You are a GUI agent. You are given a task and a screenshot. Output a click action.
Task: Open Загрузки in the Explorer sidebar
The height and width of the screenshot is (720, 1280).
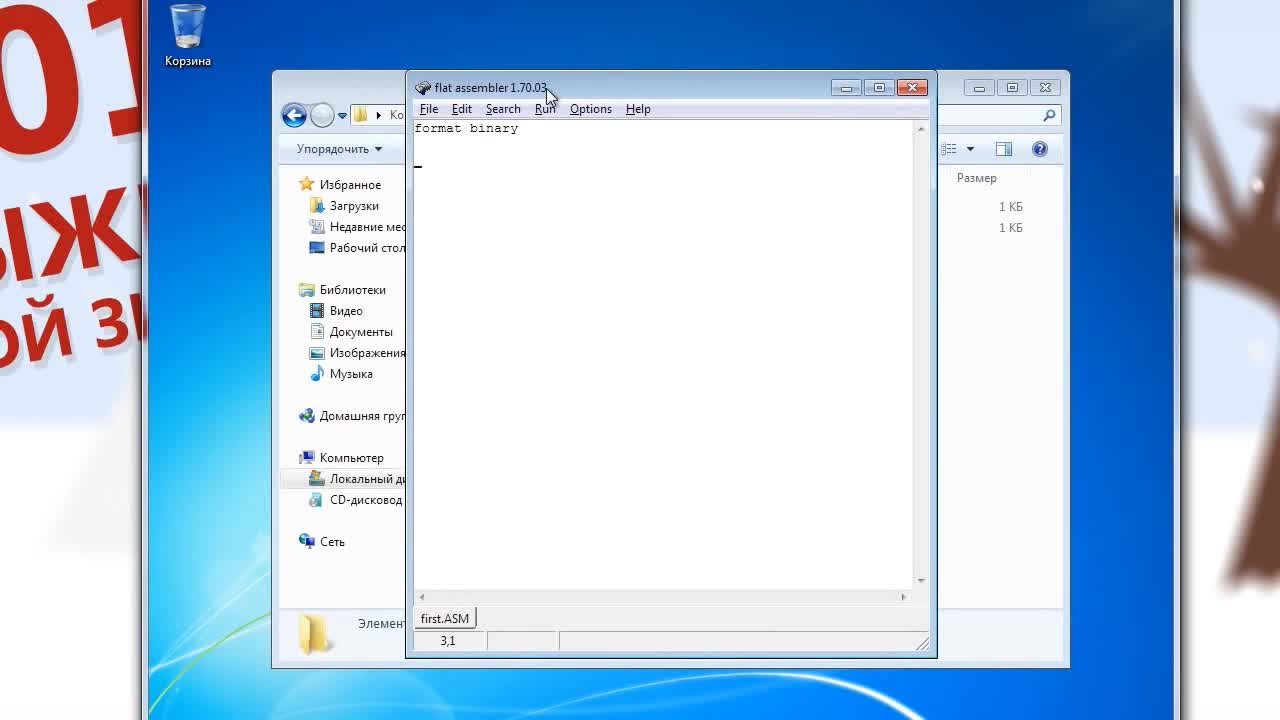tap(354, 206)
